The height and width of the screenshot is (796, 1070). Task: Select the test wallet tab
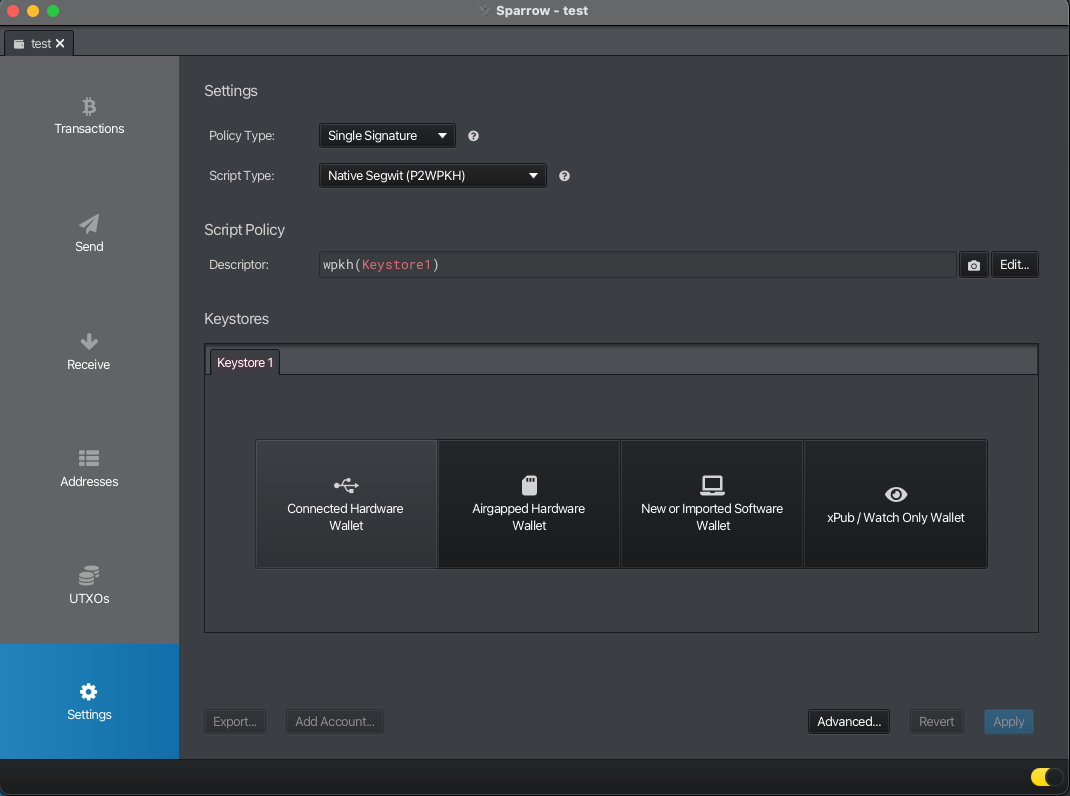(x=38, y=43)
